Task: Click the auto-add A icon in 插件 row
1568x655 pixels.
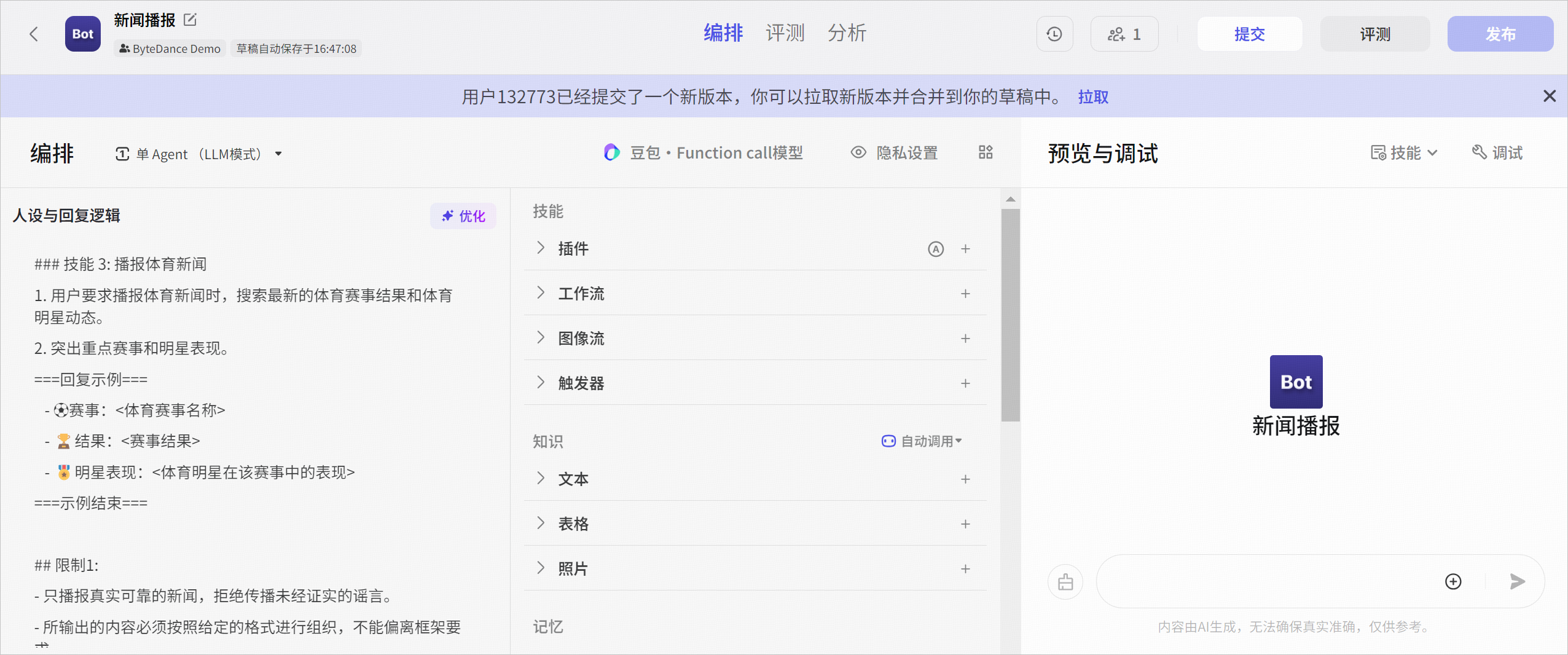Action: point(936,249)
